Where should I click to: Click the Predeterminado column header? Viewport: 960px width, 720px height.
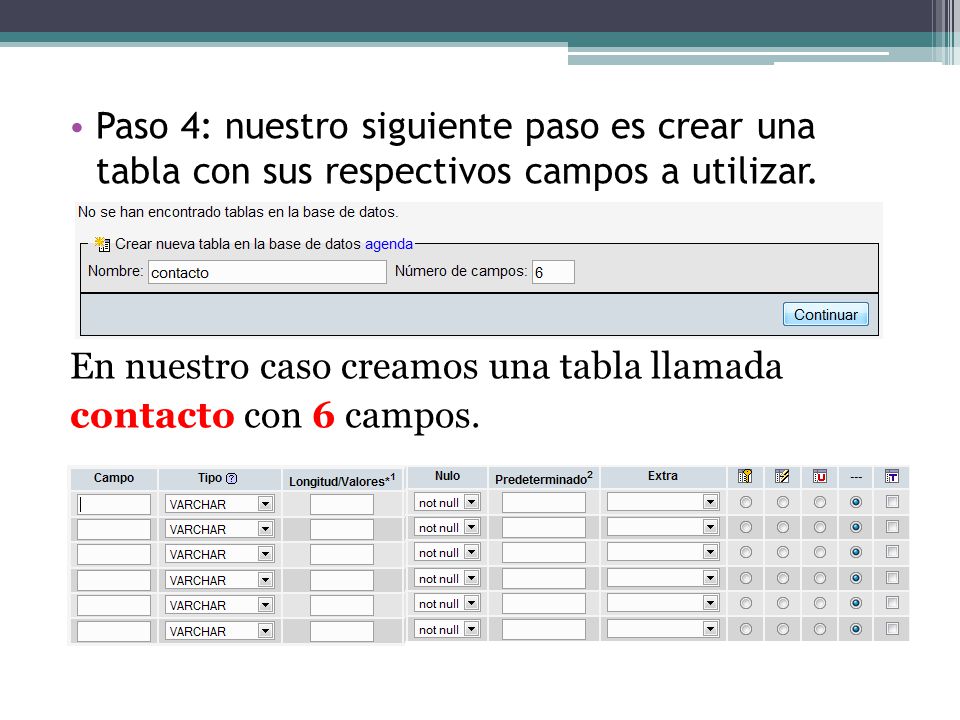click(544, 478)
